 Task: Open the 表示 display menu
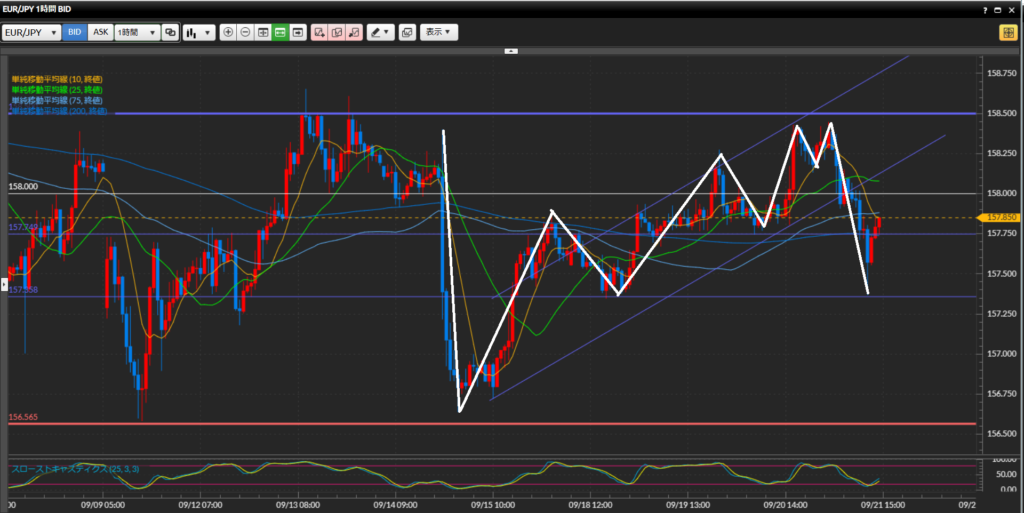click(x=439, y=32)
